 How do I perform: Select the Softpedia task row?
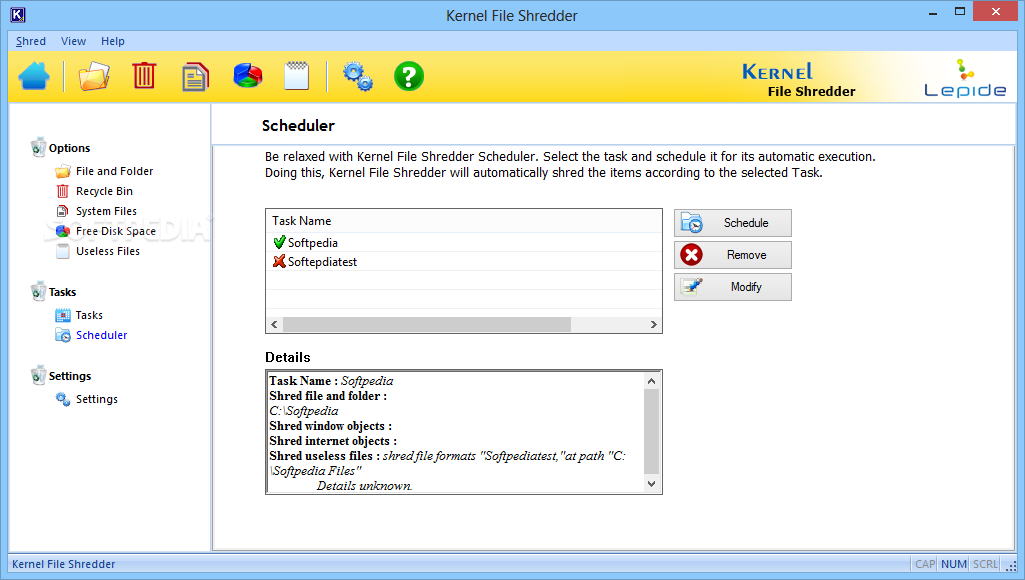pyautogui.click(x=463, y=243)
